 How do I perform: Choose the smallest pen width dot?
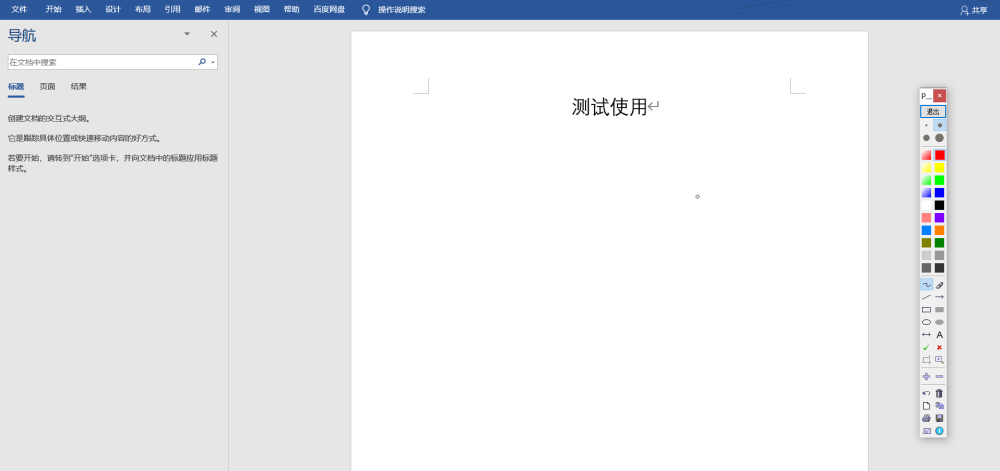pyautogui.click(x=926, y=126)
